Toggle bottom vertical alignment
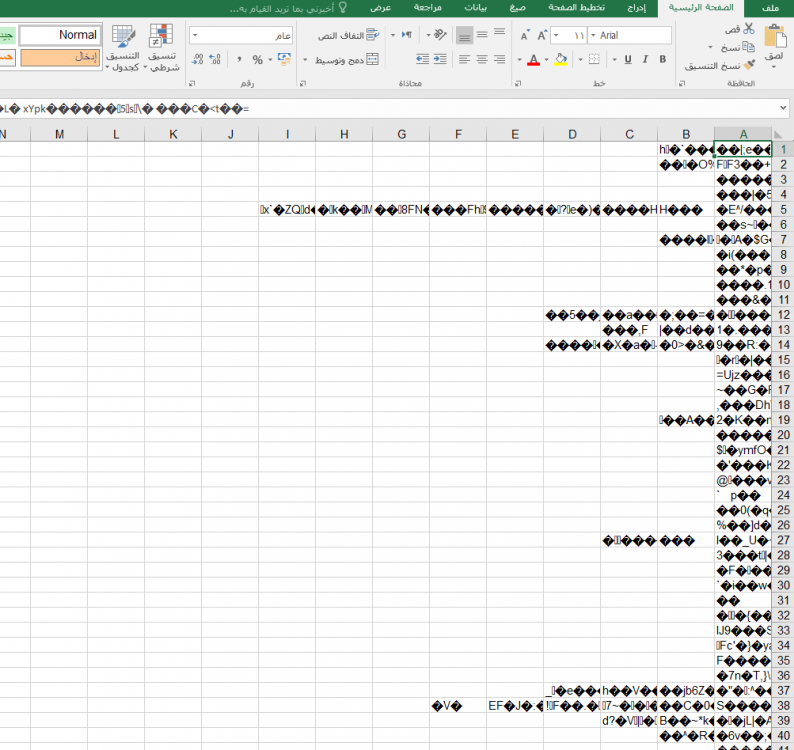This screenshot has height=750, width=794. pyautogui.click(x=464, y=35)
